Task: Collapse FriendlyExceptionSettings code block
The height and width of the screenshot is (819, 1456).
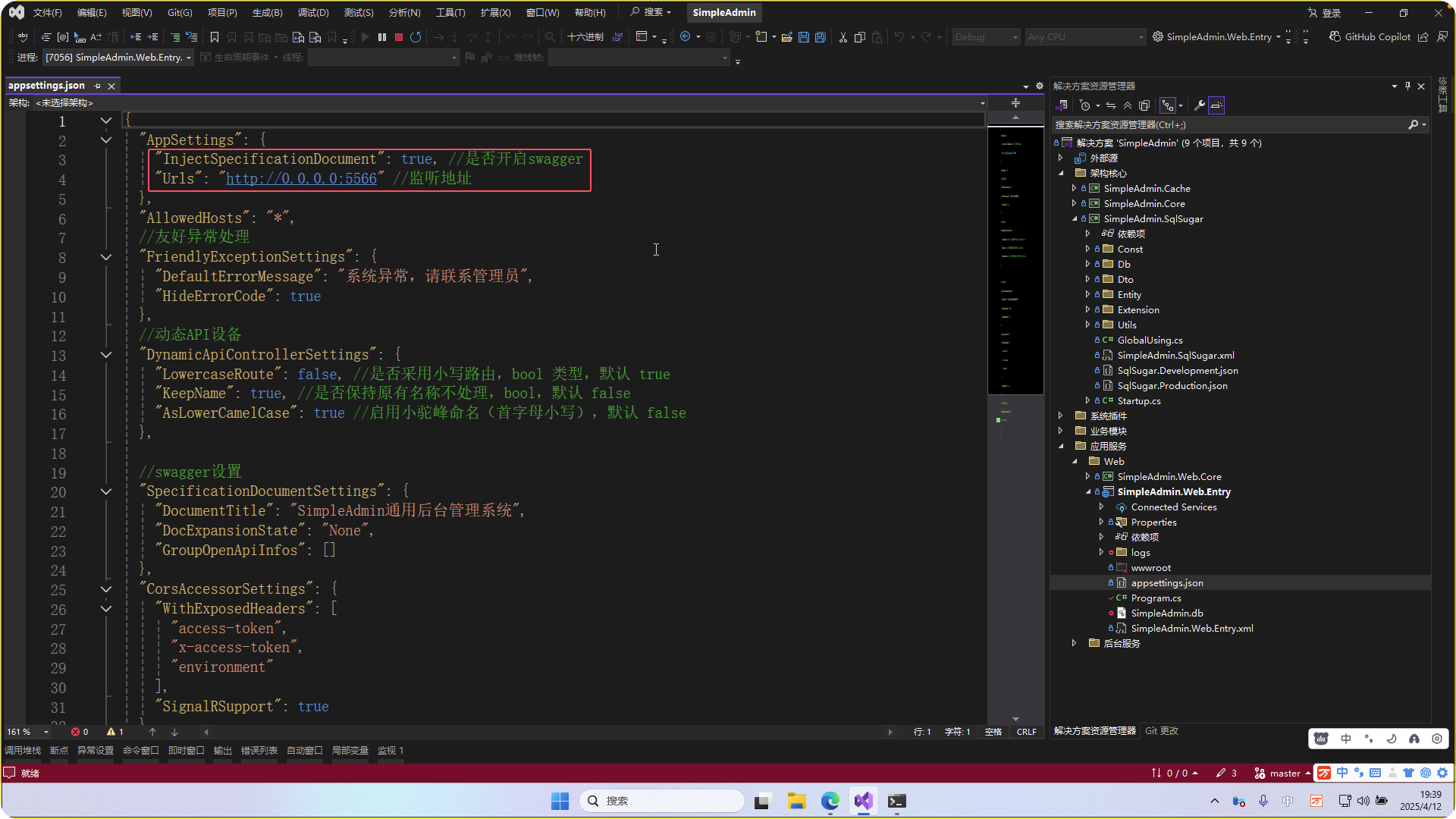Action: [x=106, y=257]
